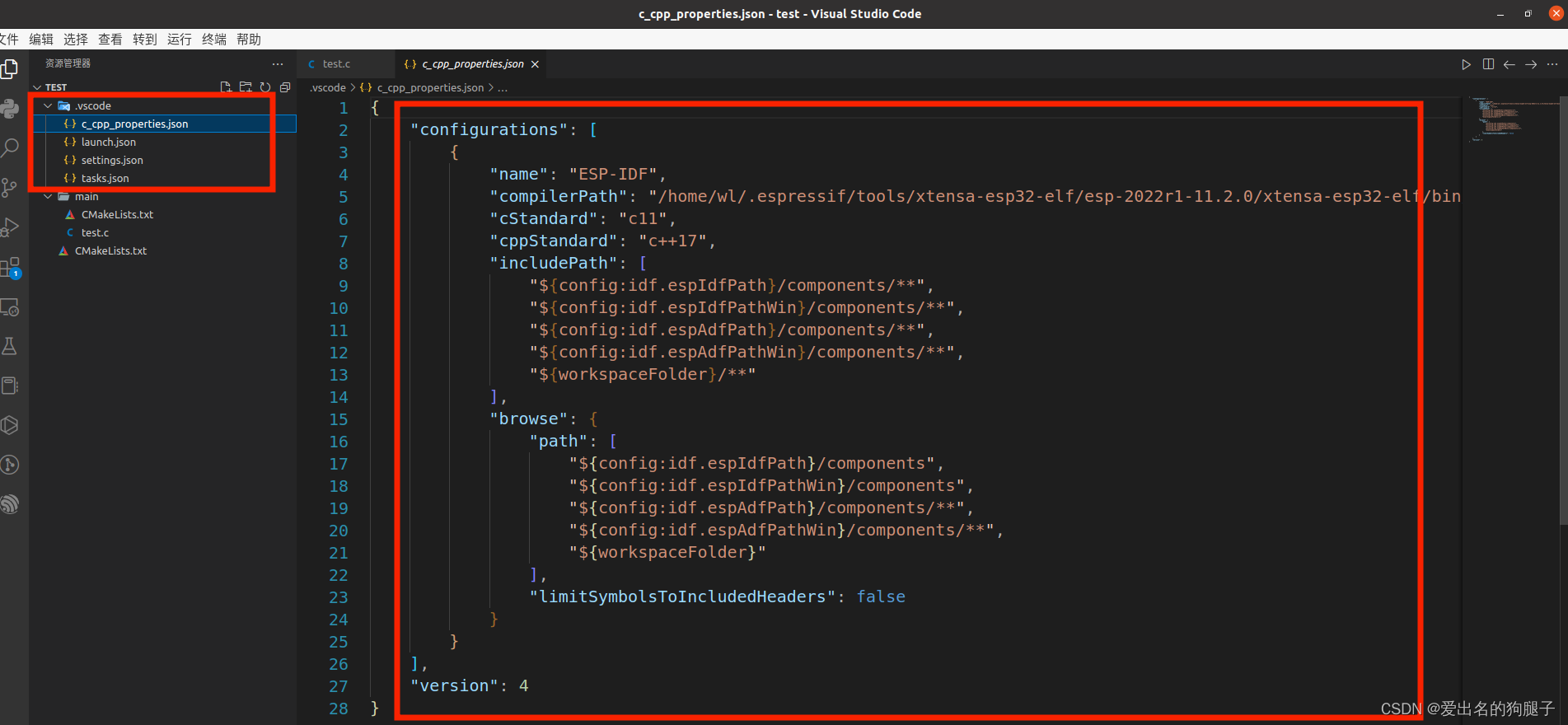Open the Testing flask icon
Screen dimensions: 1568x725
[x=9, y=346]
